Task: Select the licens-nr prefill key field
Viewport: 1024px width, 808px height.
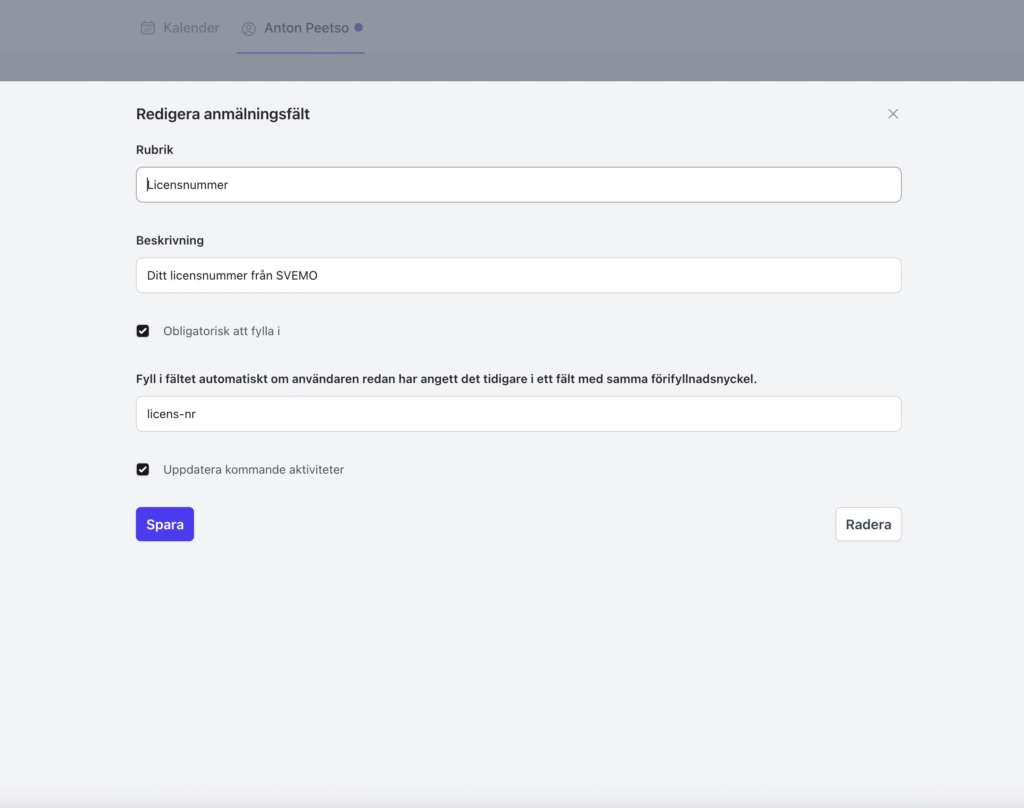Action: click(x=518, y=414)
